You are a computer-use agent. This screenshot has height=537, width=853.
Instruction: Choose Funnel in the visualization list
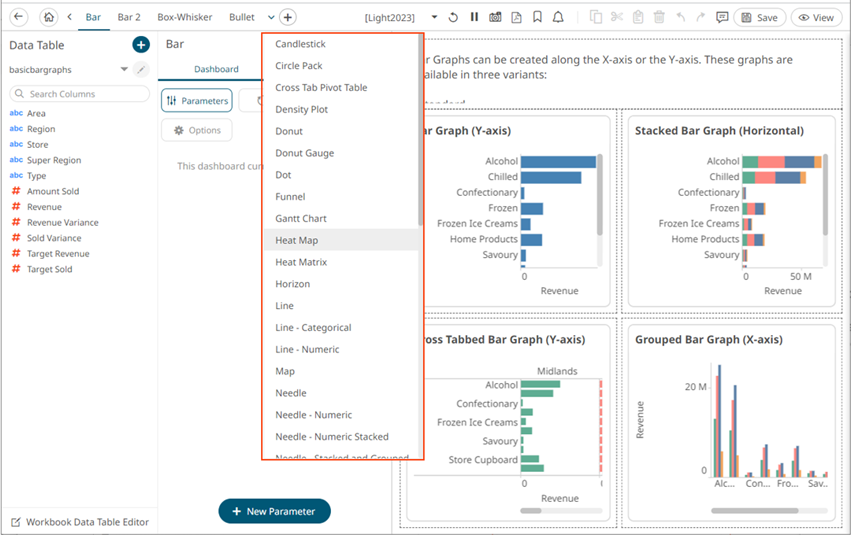pos(290,197)
